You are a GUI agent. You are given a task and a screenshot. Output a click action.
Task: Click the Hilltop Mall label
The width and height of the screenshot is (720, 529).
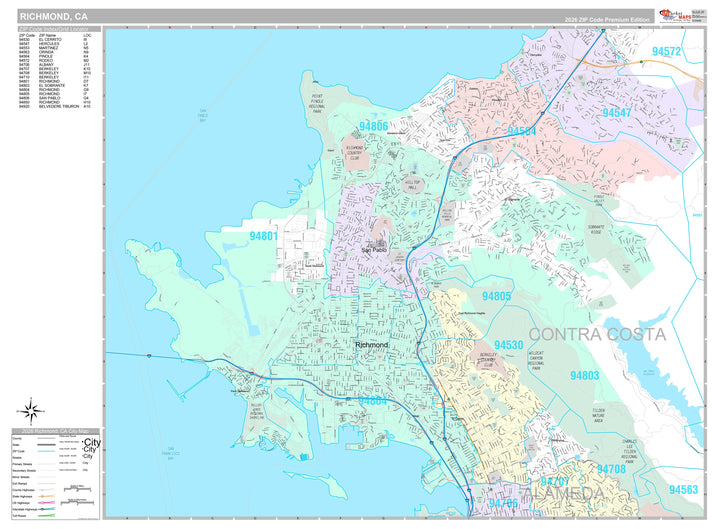pyautogui.click(x=412, y=185)
